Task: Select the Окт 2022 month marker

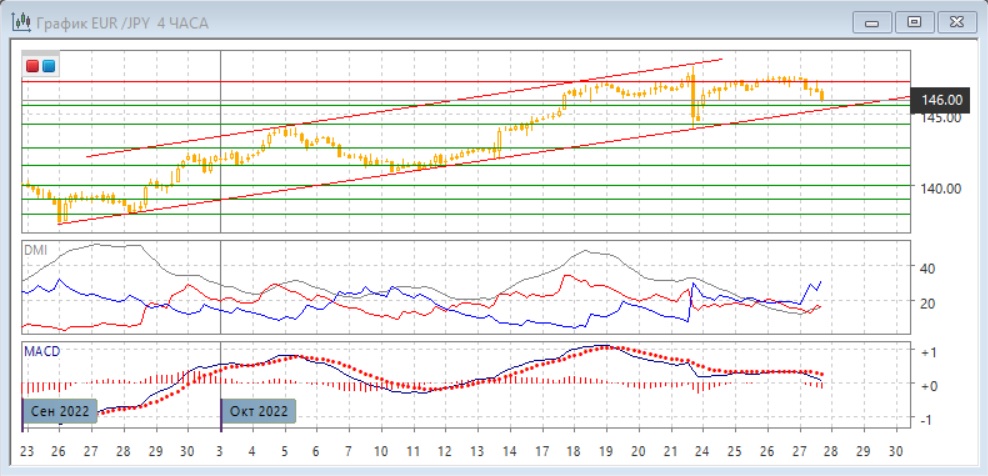Action: click(x=256, y=411)
